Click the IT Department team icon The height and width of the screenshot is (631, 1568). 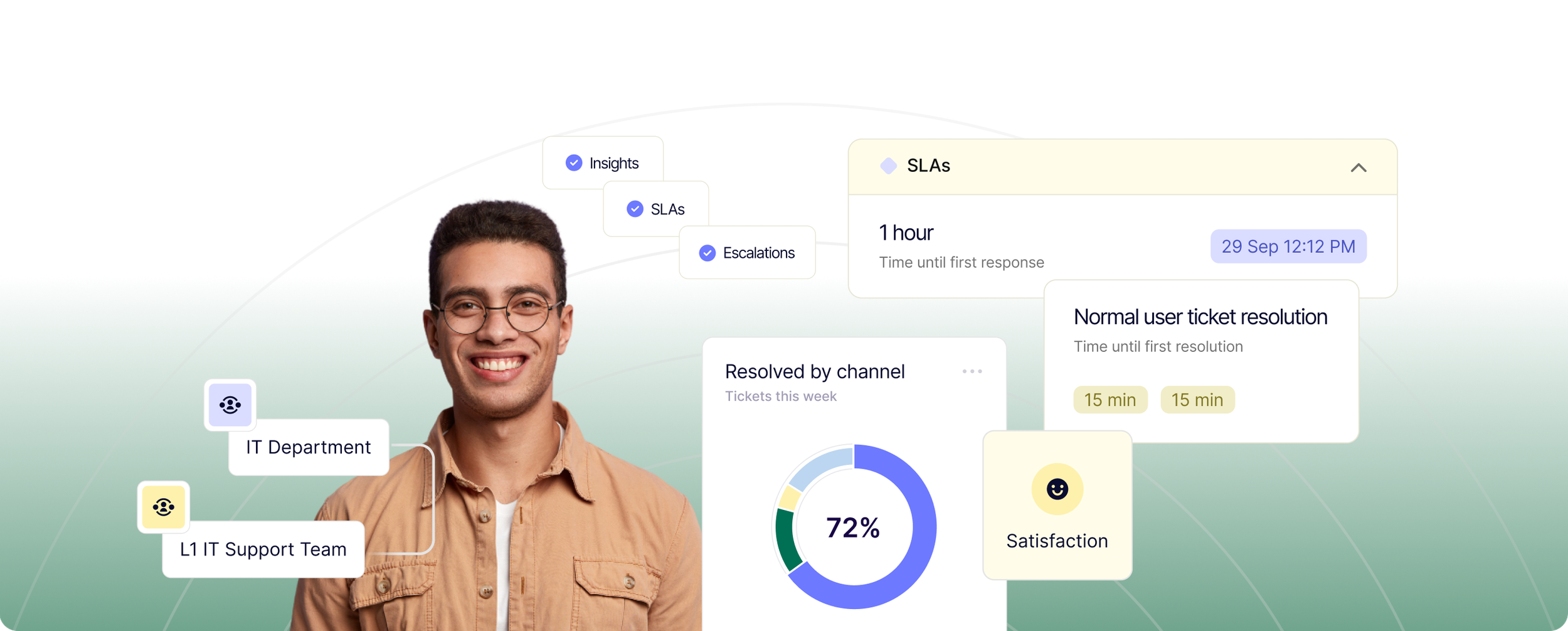pos(230,405)
